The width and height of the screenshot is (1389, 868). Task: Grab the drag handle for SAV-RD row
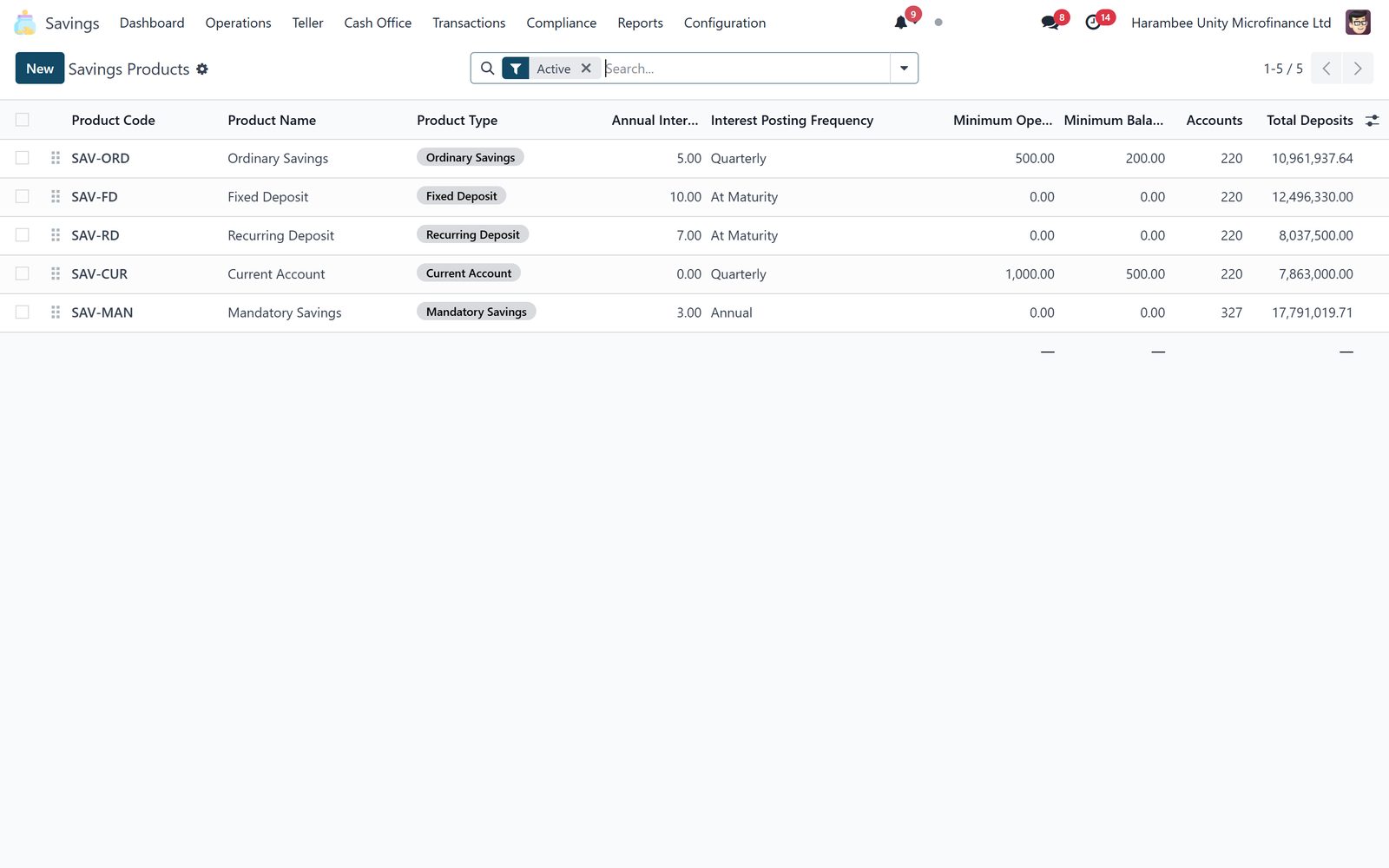(x=56, y=235)
